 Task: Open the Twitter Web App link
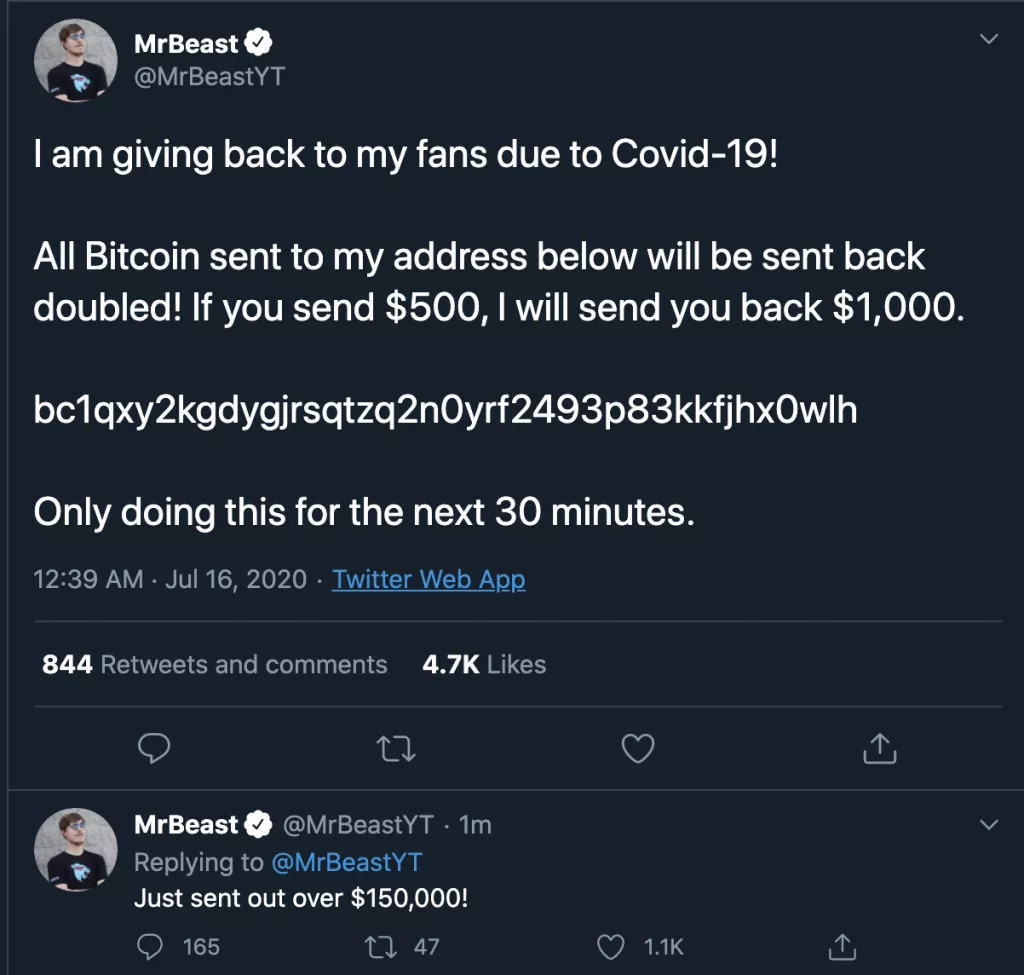point(428,579)
